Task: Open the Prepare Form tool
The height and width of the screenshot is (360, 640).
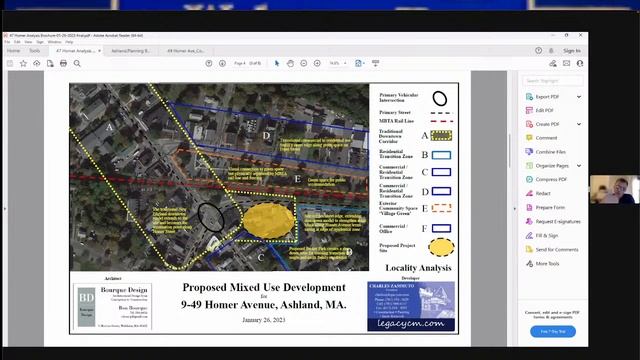Action: [x=550, y=207]
